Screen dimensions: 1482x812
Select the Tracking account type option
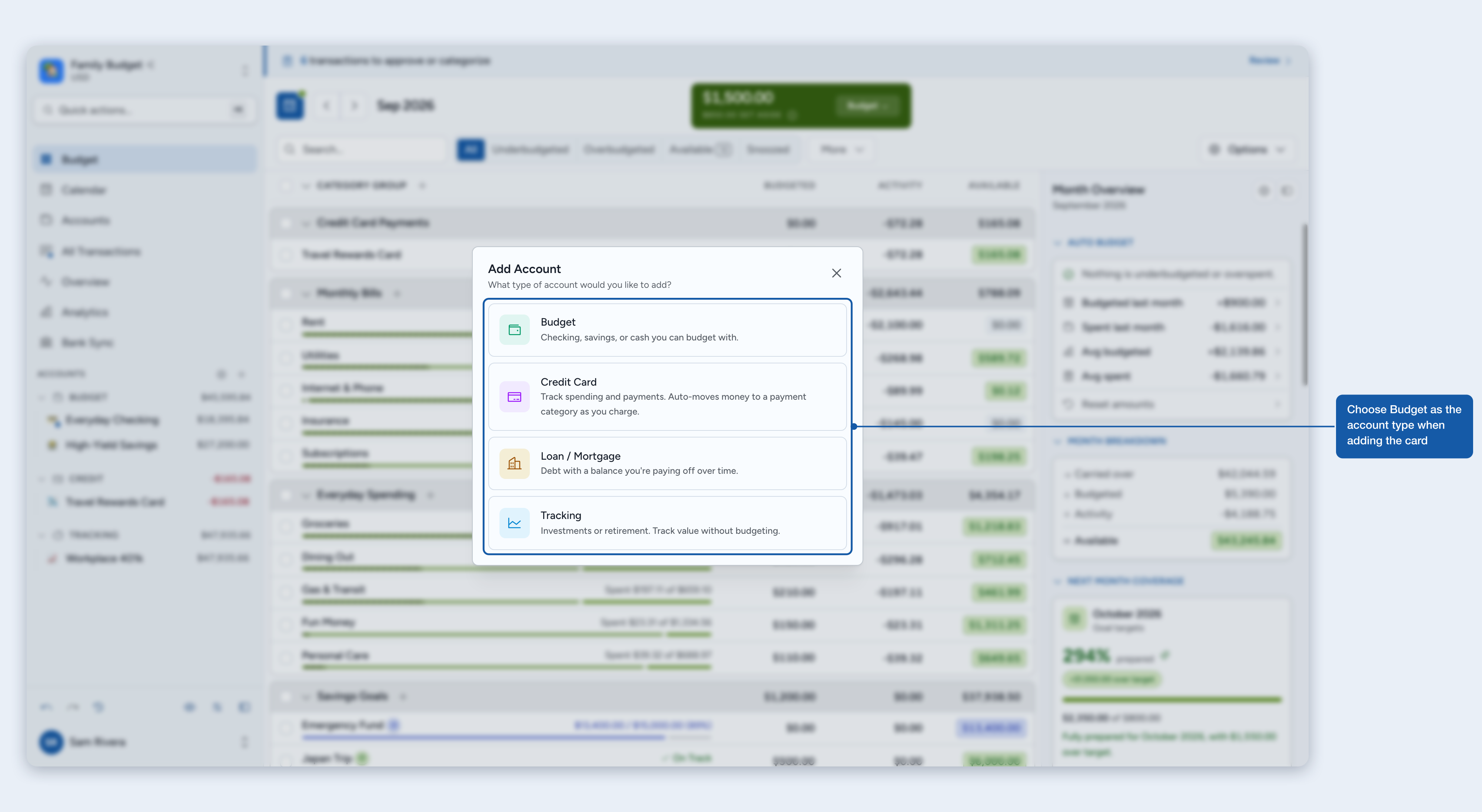click(x=667, y=523)
